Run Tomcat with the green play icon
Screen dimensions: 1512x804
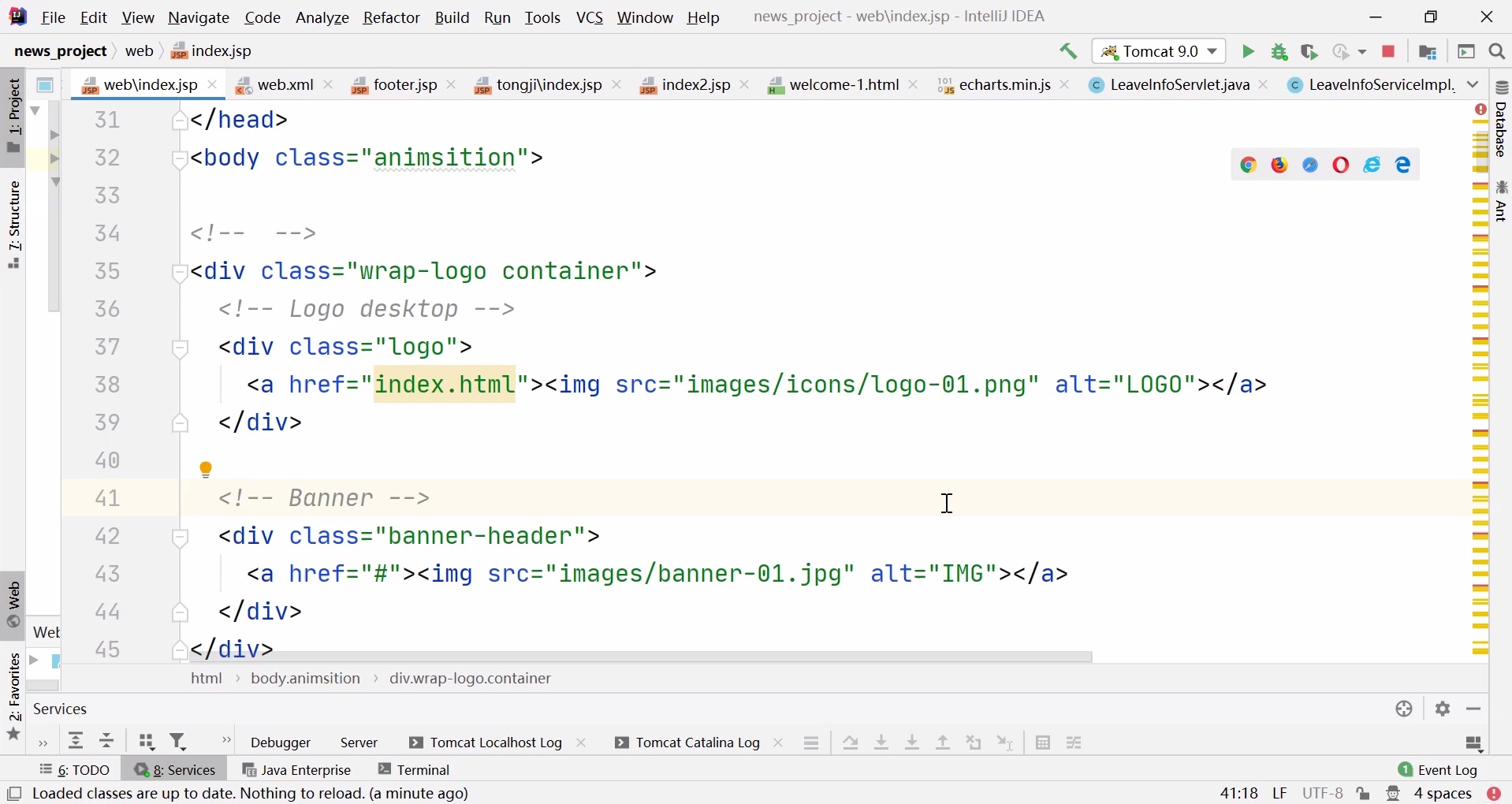tap(1249, 52)
